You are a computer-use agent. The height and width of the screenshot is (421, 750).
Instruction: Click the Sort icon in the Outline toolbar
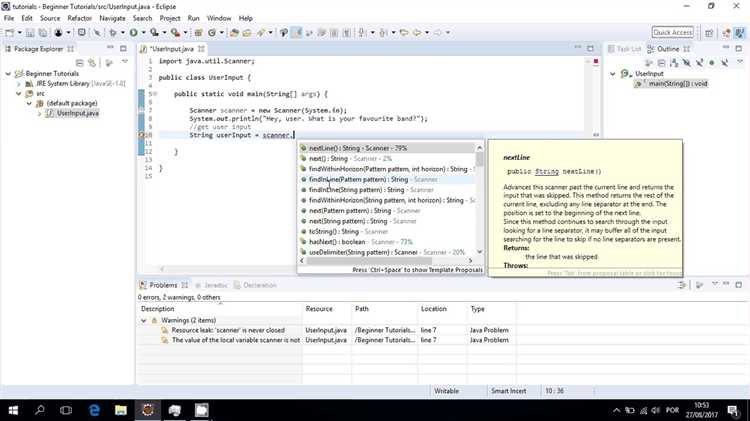[674, 63]
